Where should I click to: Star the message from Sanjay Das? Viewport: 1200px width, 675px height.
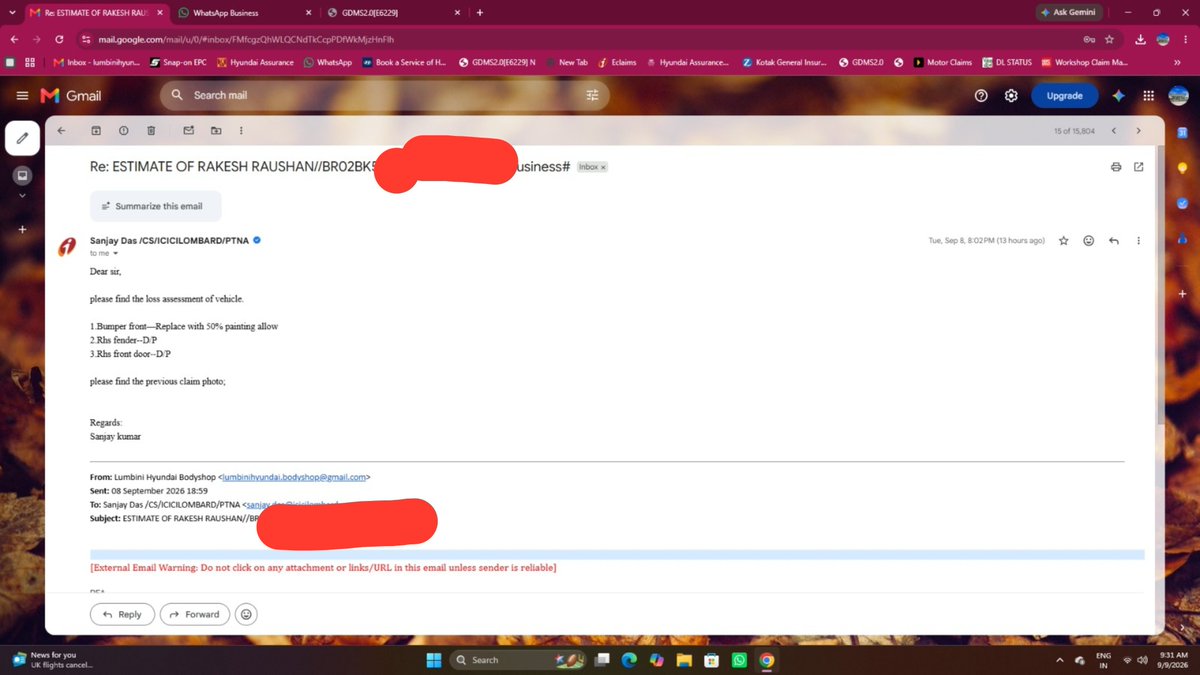point(1064,241)
